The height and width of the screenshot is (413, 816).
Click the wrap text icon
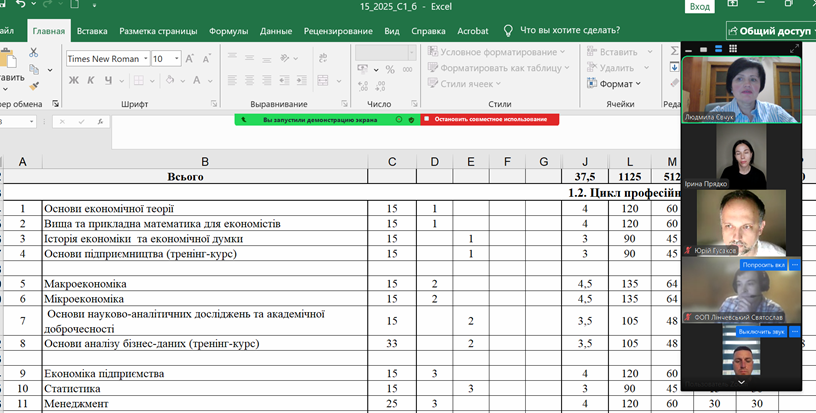click(323, 58)
